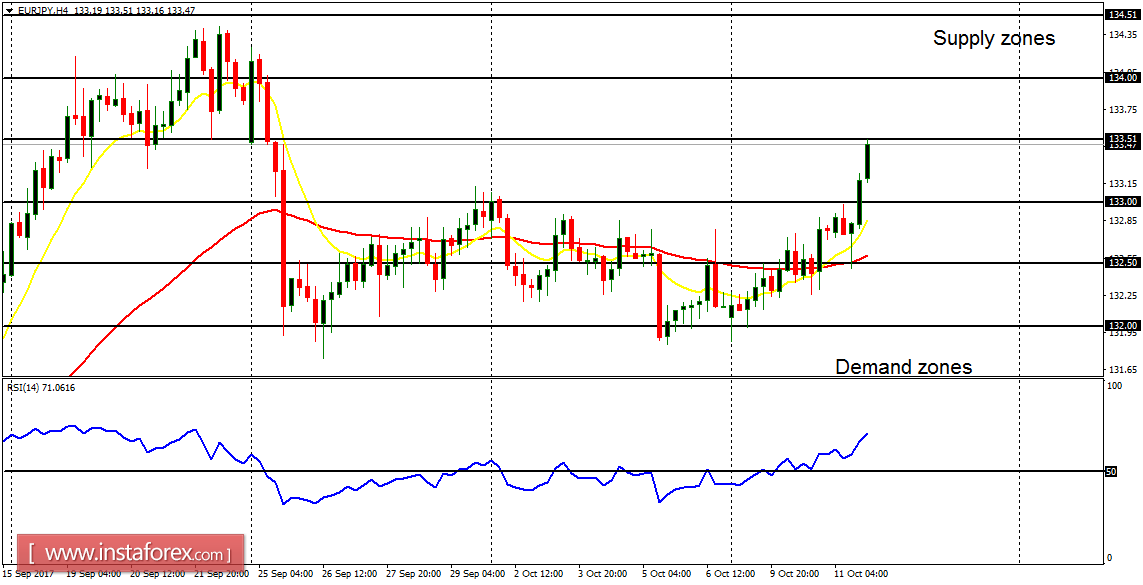Image resolution: width=1143 pixels, height=585 pixels.
Task: Select the 132.50 demand zone price label
Action: [1120, 263]
